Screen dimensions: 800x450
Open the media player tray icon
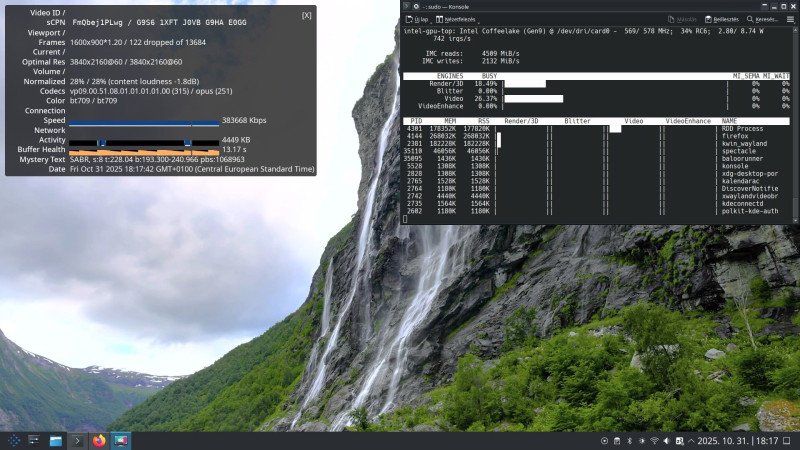[x=604, y=441]
